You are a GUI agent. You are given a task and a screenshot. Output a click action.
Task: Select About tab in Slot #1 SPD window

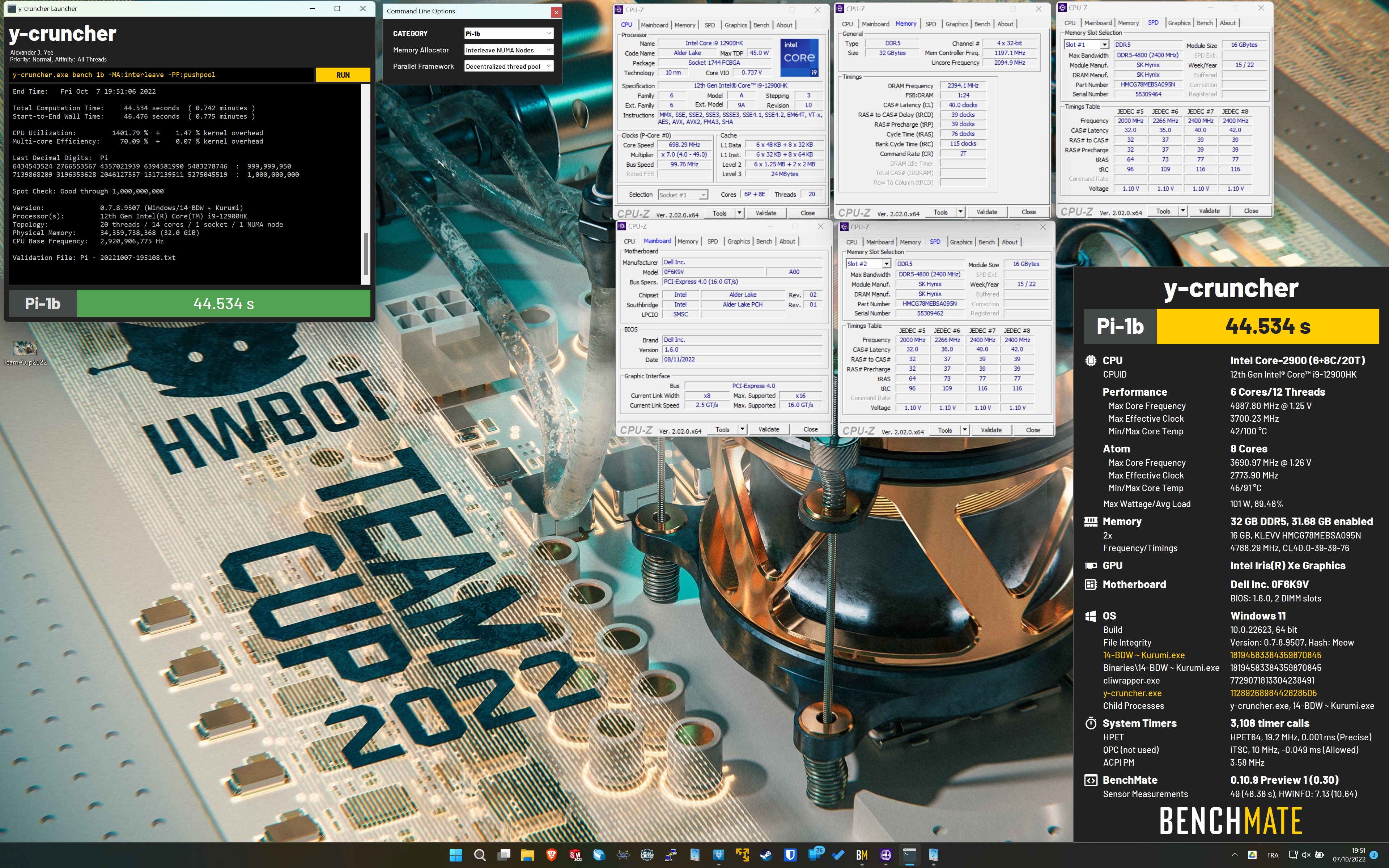click(x=1228, y=23)
